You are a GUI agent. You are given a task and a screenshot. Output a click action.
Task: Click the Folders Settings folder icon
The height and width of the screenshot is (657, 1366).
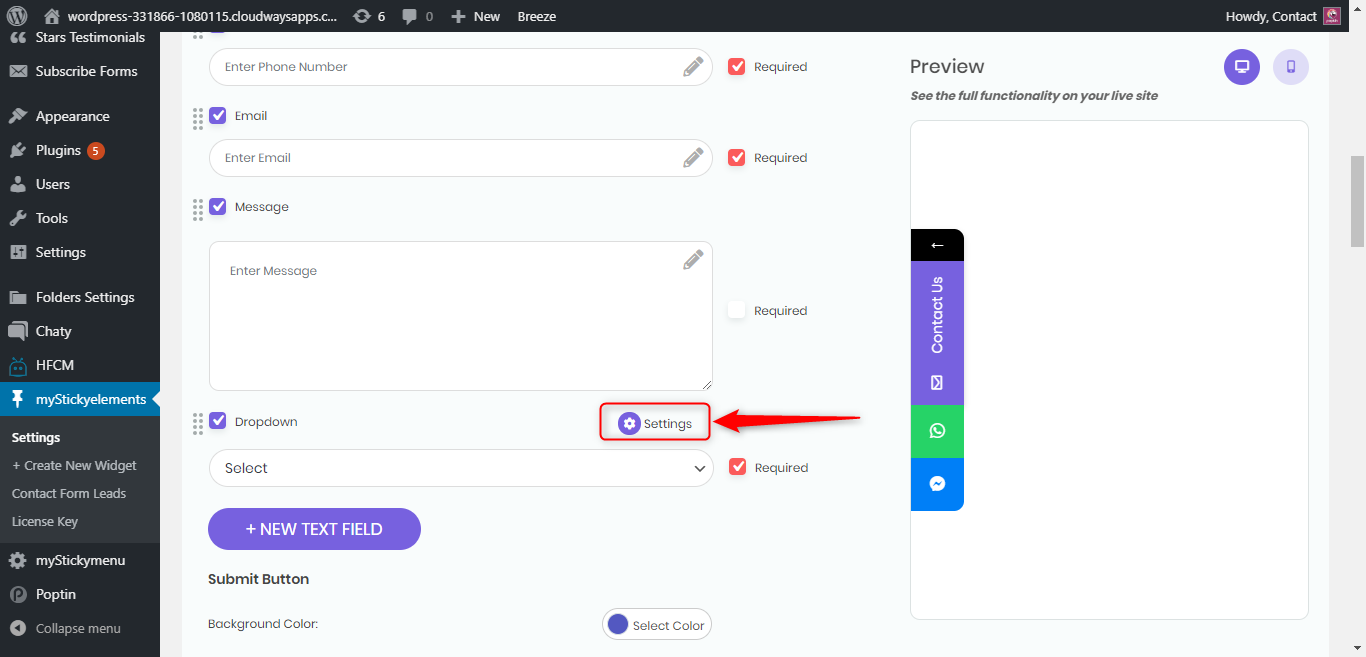tap(18, 297)
